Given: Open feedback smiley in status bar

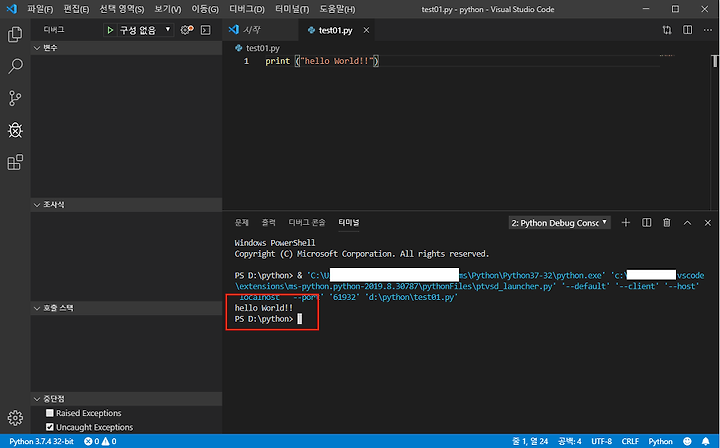Looking at the screenshot, I should pyautogui.click(x=687, y=441).
